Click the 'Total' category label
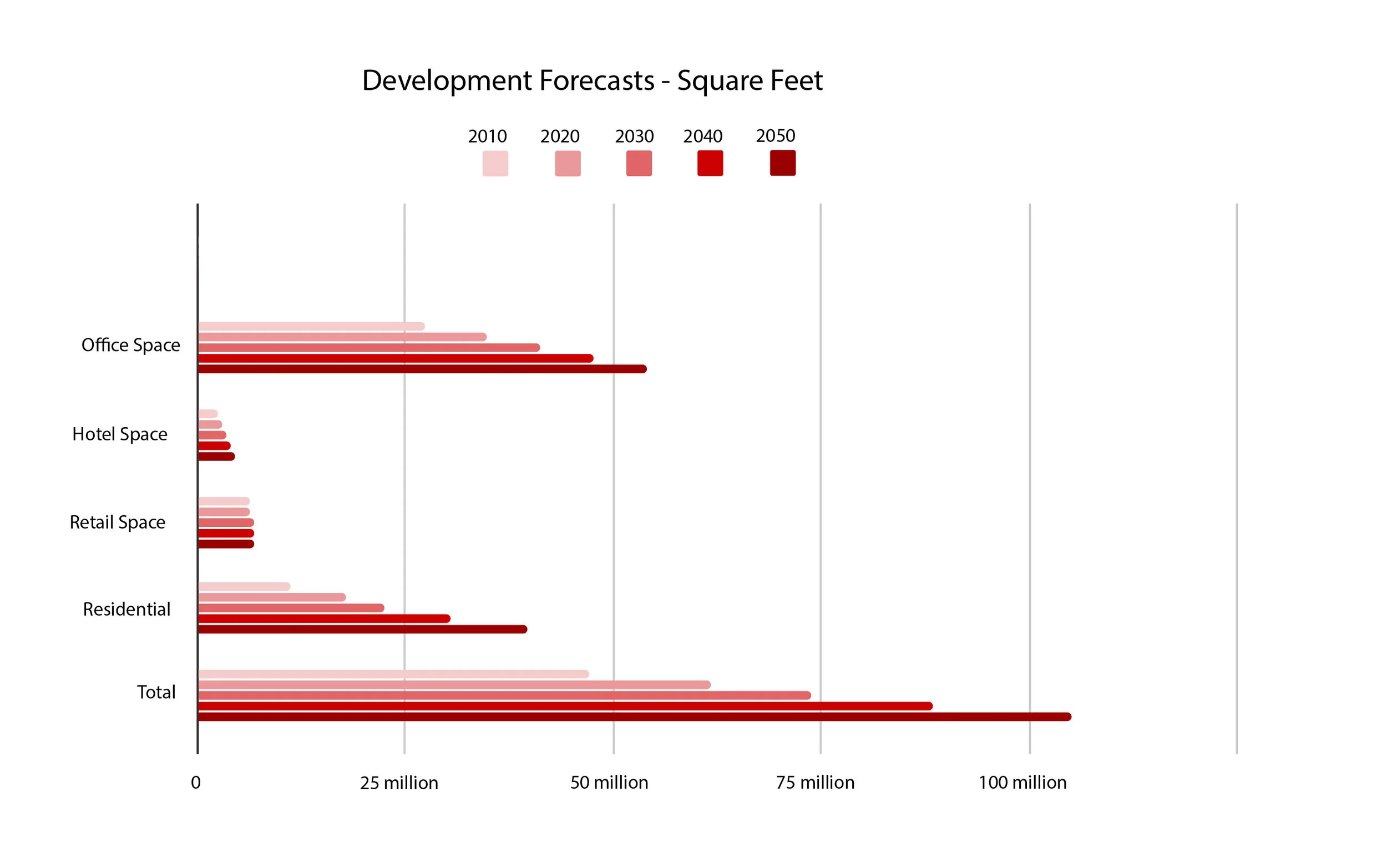Image resolution: width=1387 pixels, height=868 pixels. tap(155, 692)
